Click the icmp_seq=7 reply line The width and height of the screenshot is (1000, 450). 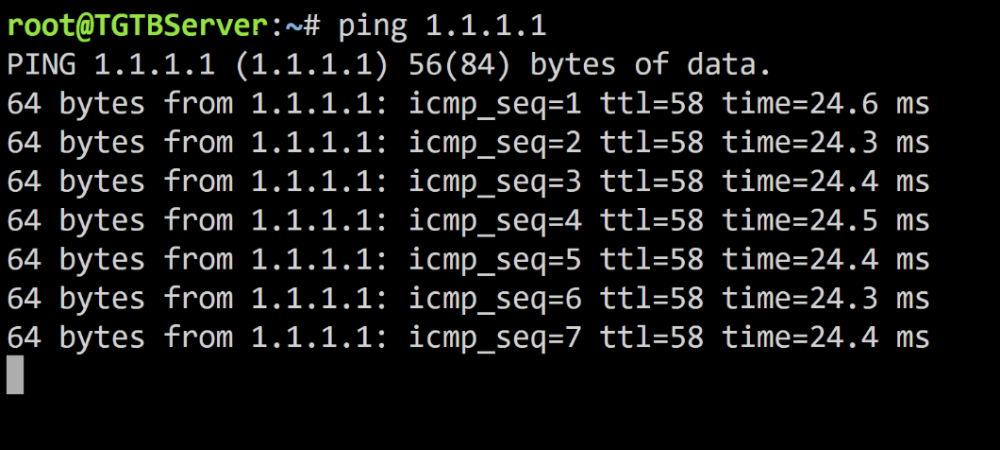pos(468,338)
